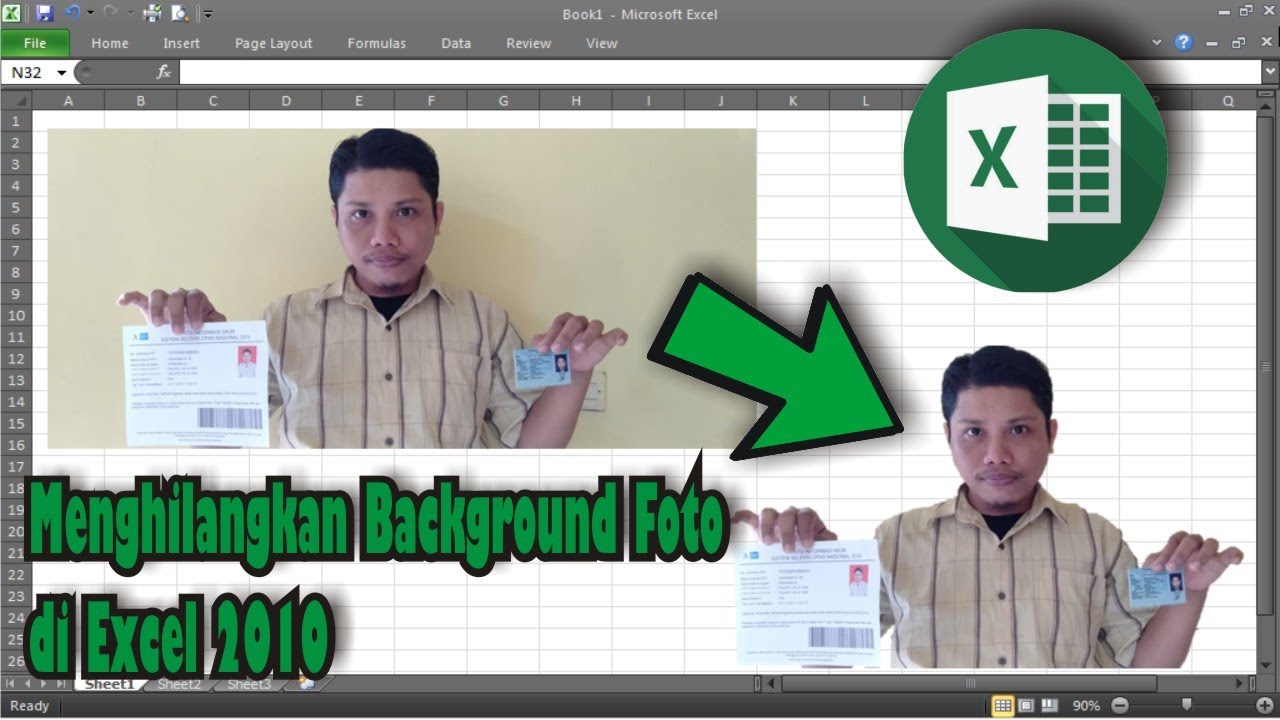
Task: Open the Name Box dropdown arrow
Action: coord(62,73)
